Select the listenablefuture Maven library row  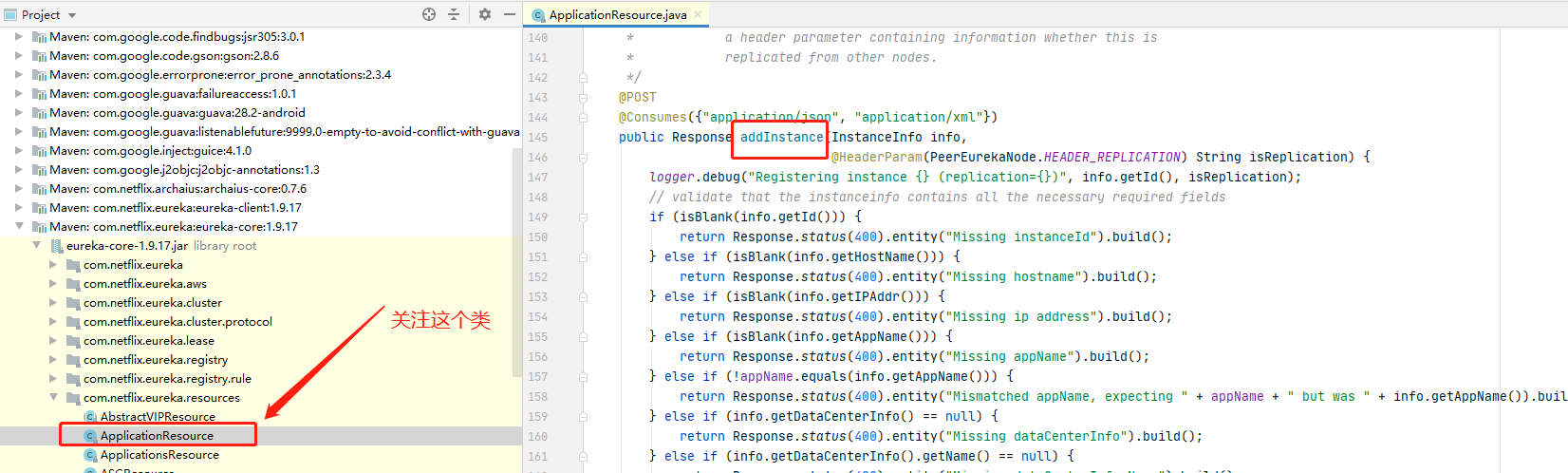click(x=261, y=132)
